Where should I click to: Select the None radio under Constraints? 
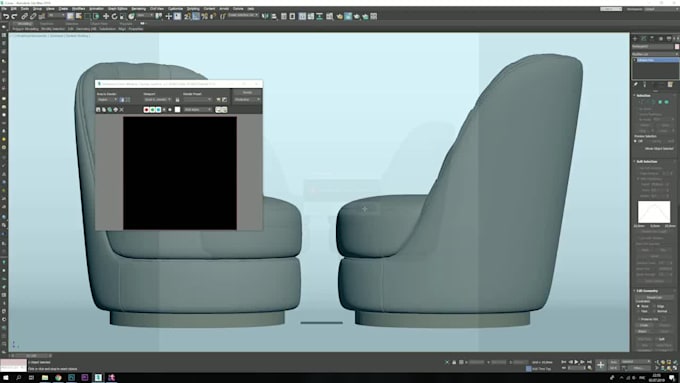pos(638,306)
